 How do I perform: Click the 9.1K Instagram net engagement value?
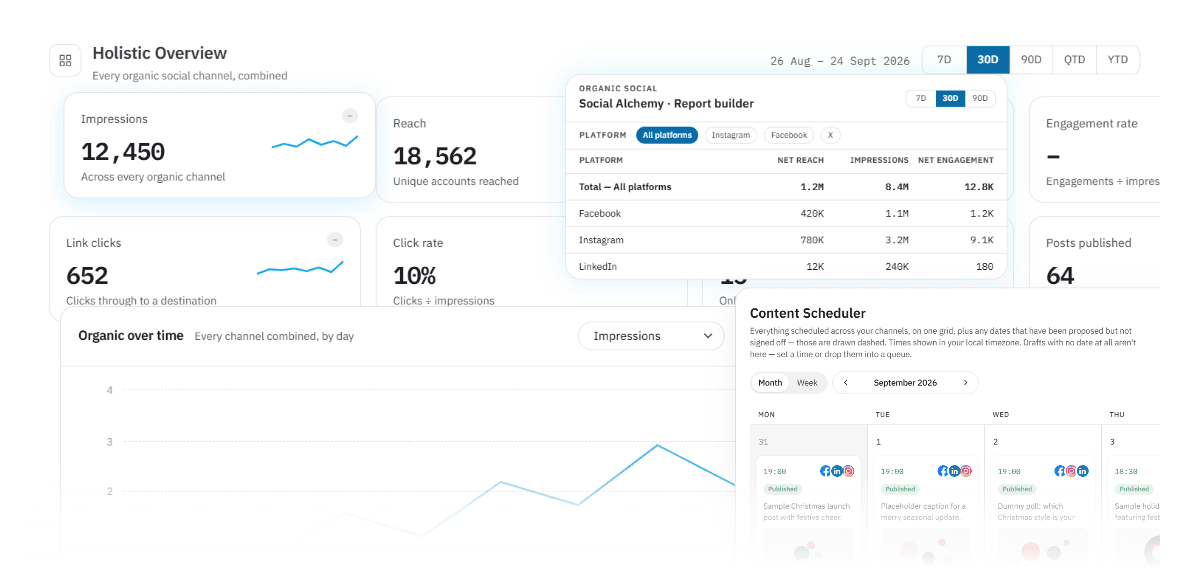point(981,240)
